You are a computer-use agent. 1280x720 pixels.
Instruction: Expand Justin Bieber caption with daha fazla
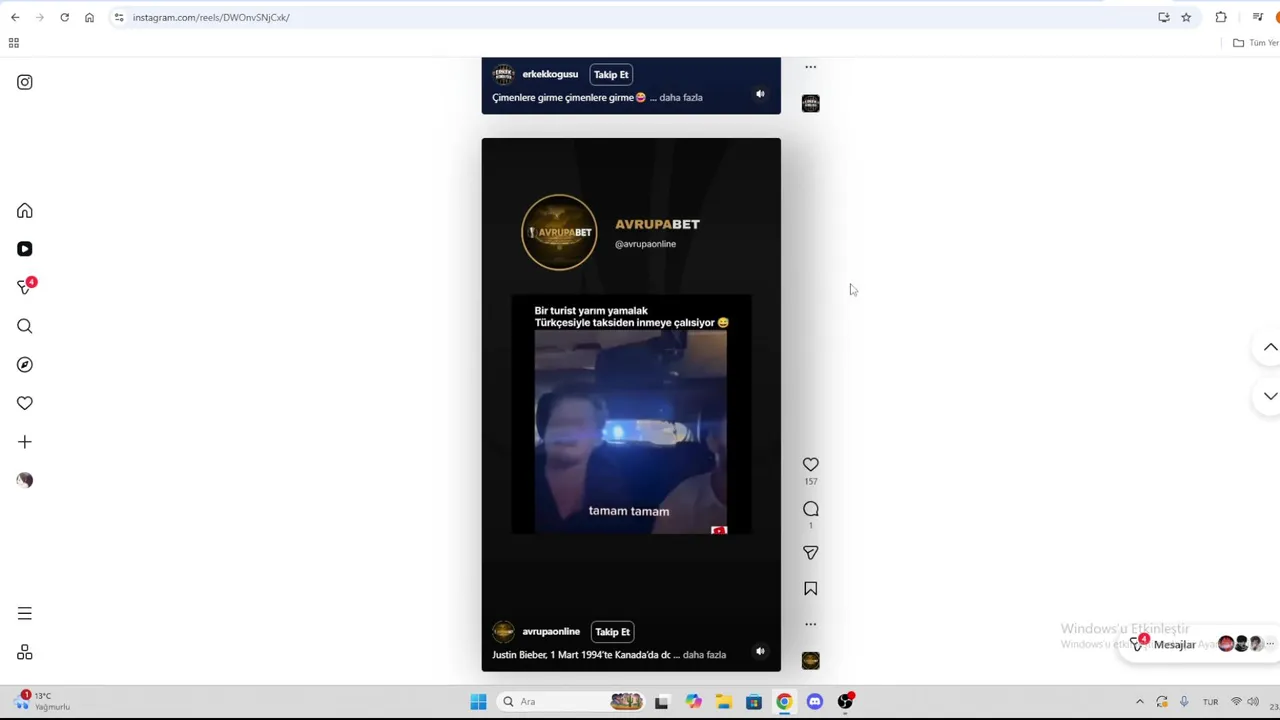click(x=704, y=655)
